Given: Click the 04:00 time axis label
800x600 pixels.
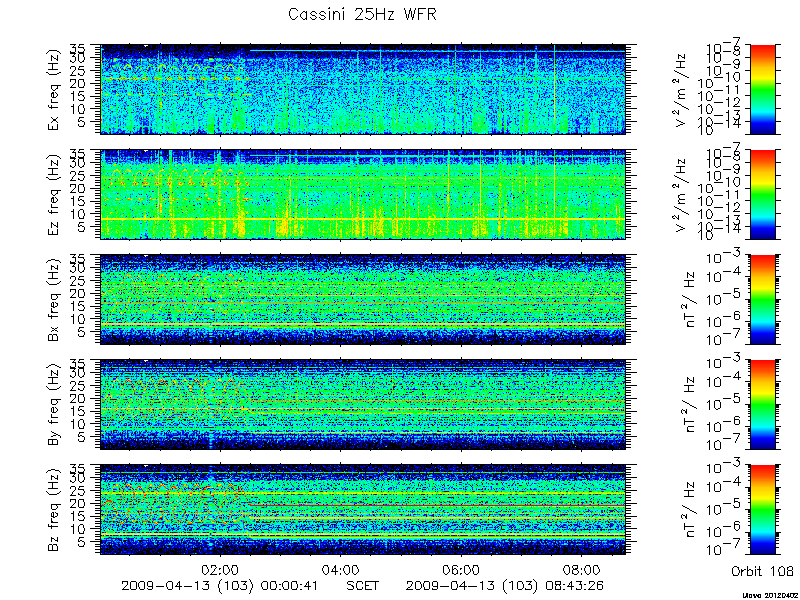Looking at the screenshot, I should (341, 569).
